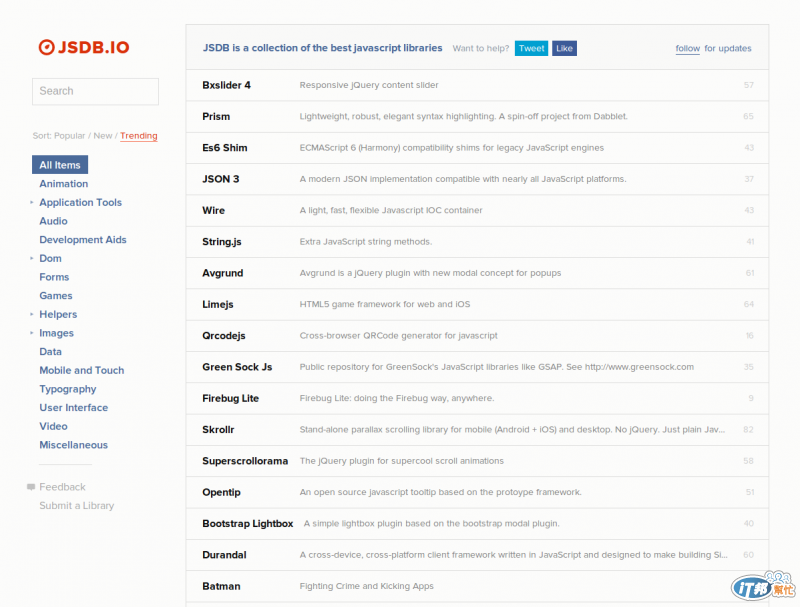This screenshot has width=800, height=607.
Task: Expand the Images category arrow
Action: coord(32,333)
